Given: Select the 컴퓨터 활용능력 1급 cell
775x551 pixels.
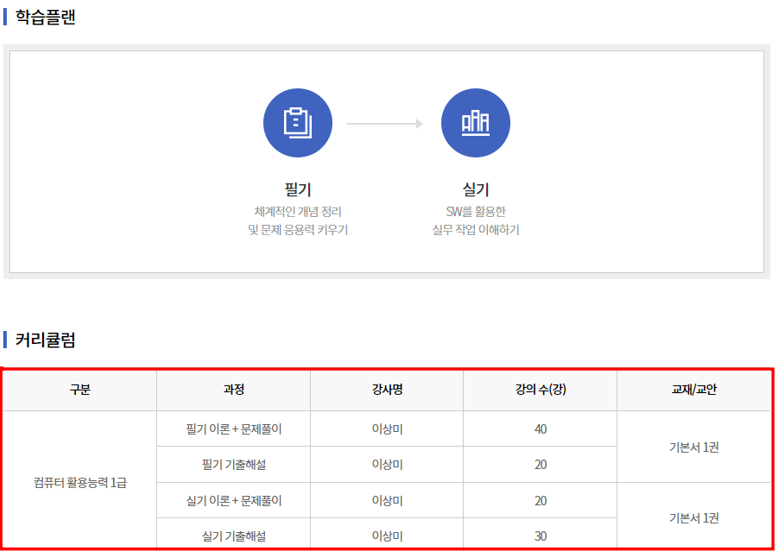Looking at the screenshot, I should pos(80,483).
